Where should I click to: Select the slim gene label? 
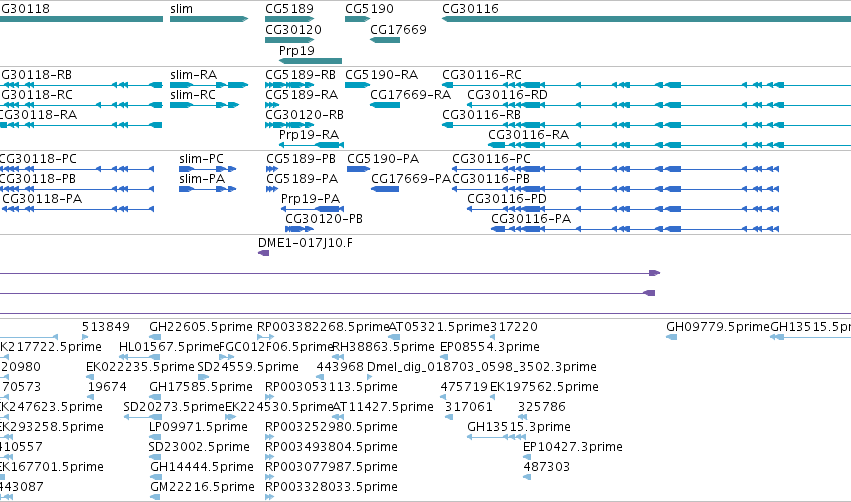181,9
